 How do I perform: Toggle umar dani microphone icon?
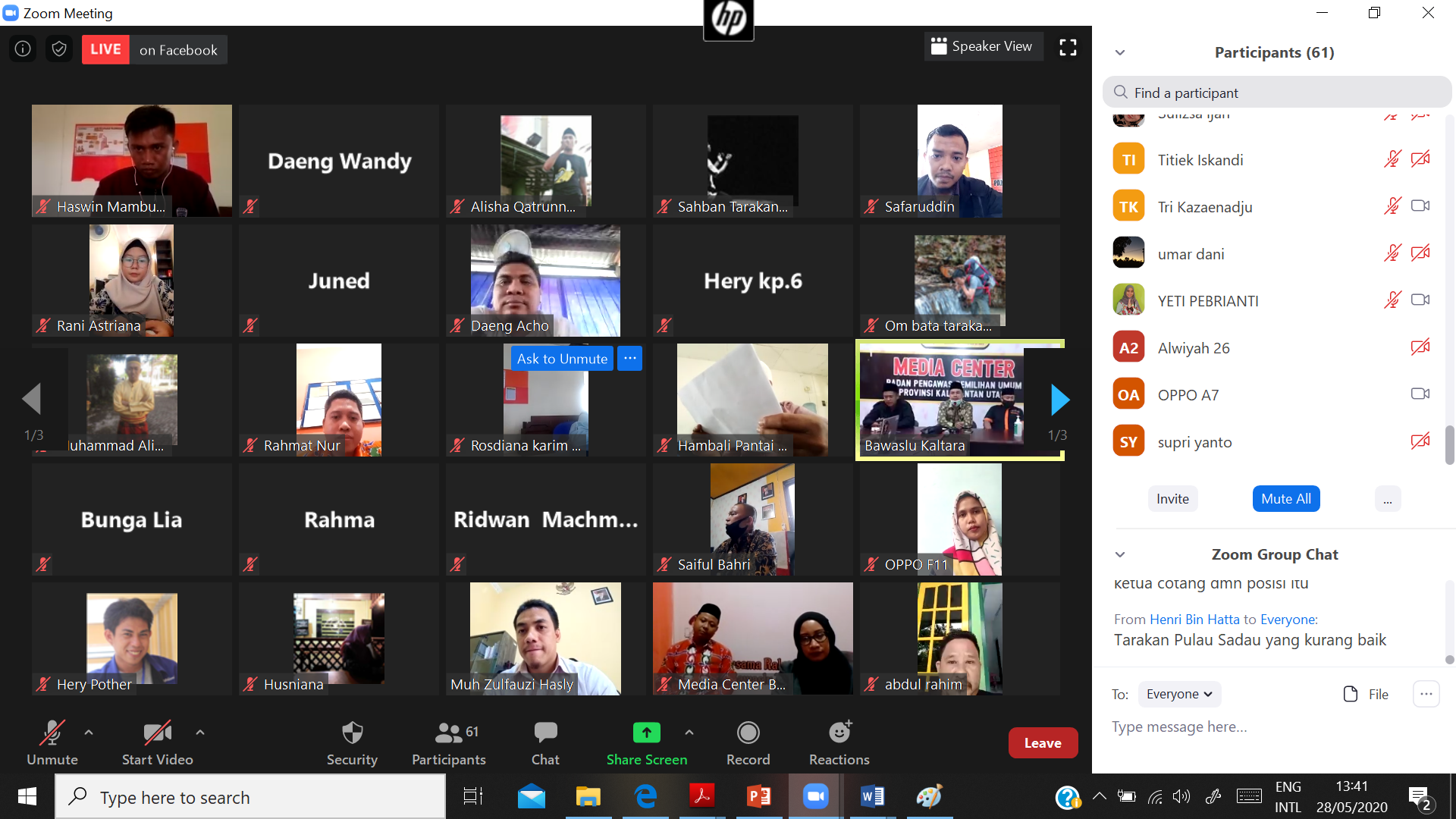[x=1392, y=253]
